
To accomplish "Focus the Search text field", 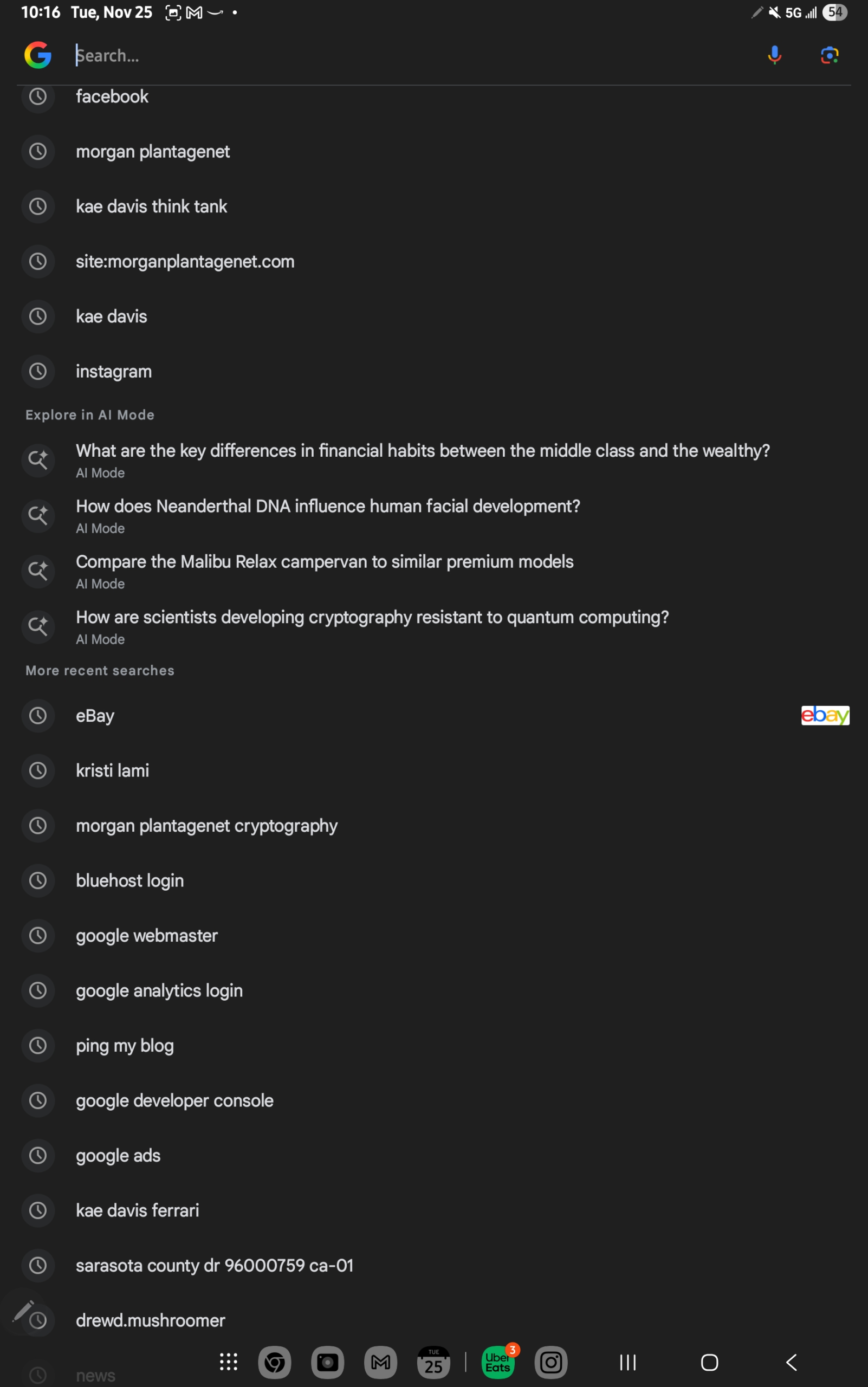I will [402, 55].
